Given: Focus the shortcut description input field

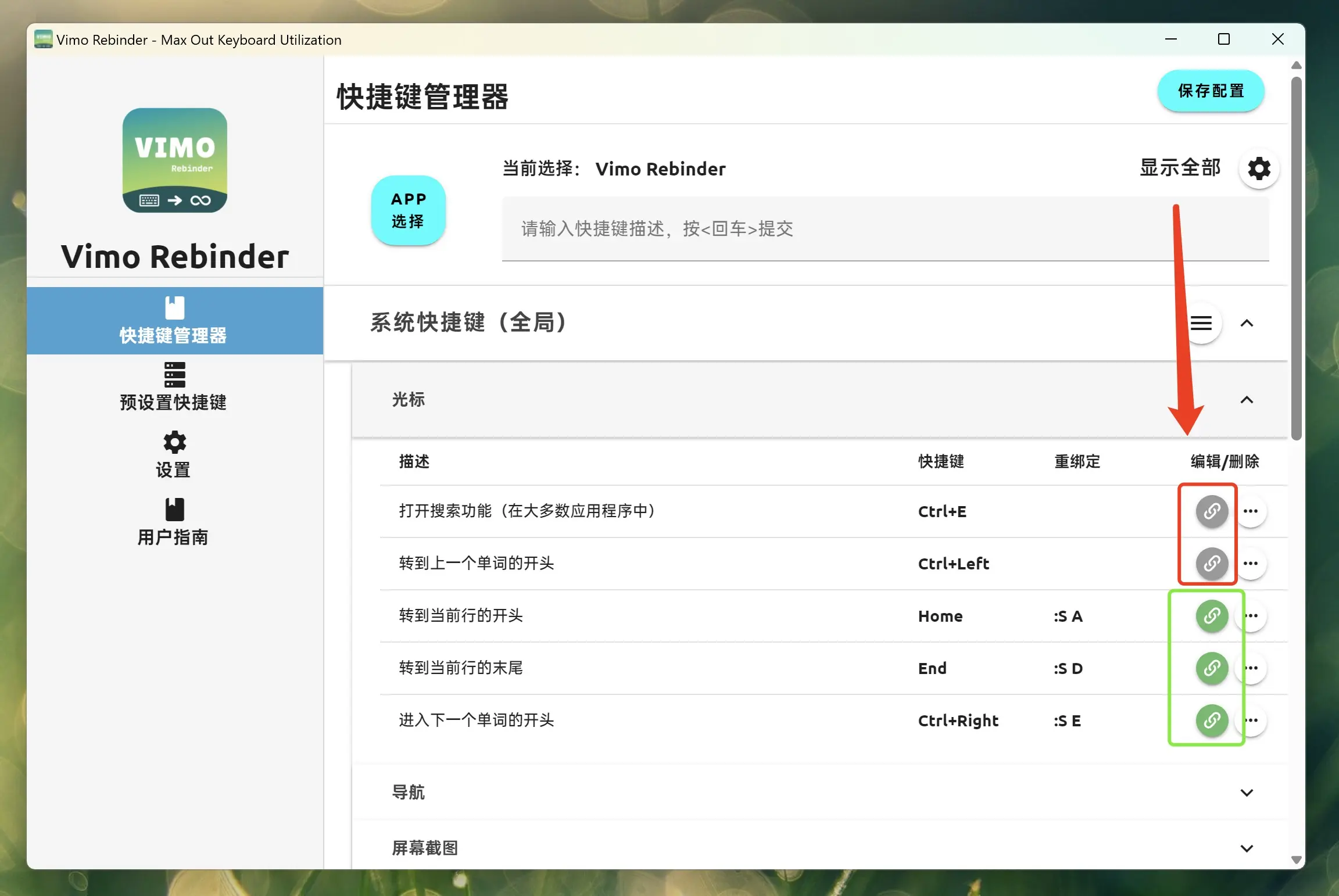Looking at the screenshot, I should pyautogui.click(x=885, y=229).
